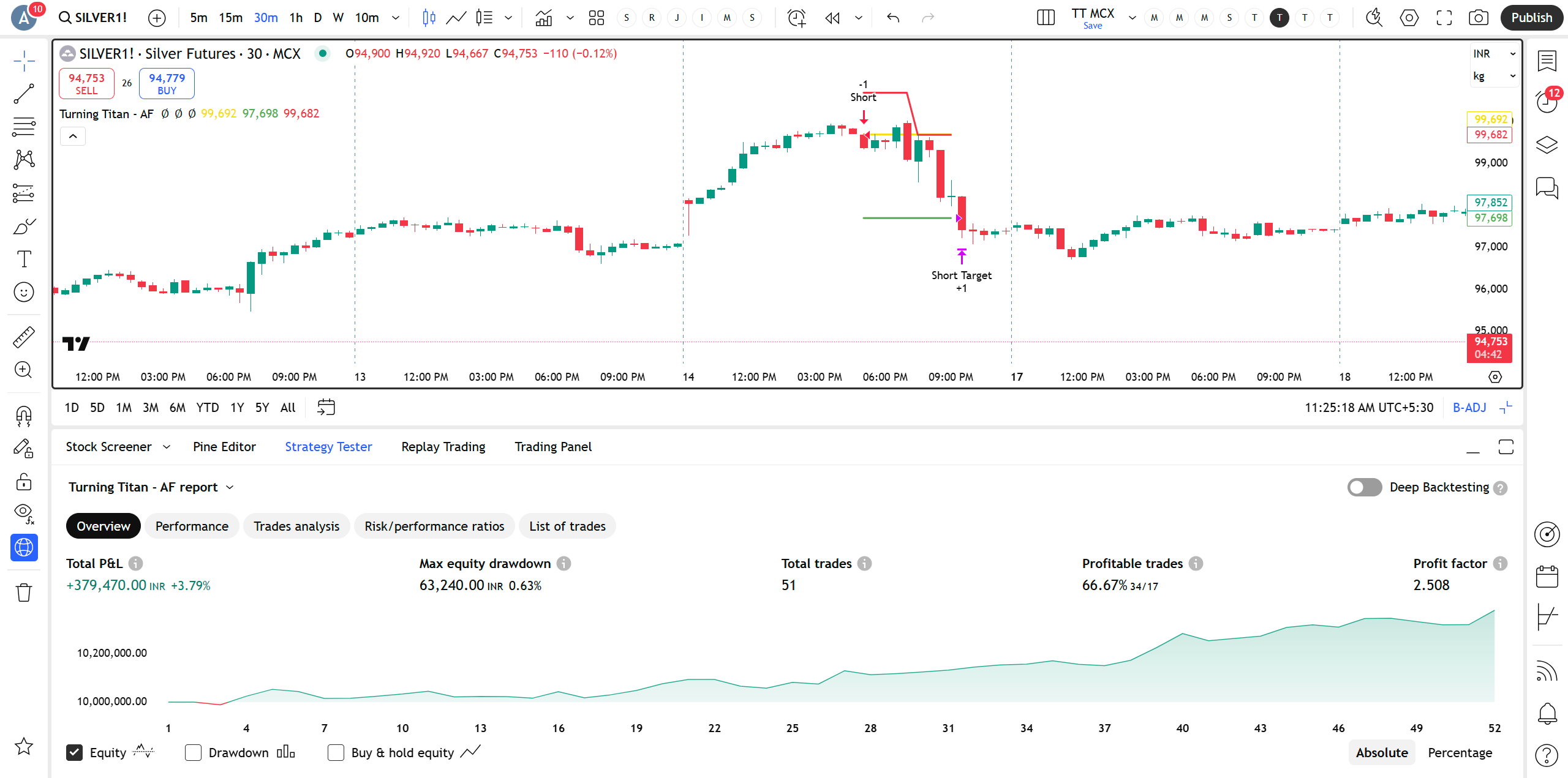Select the brush drawing tool
This screenshot has width=1568, height=778.
pos(24,226)
